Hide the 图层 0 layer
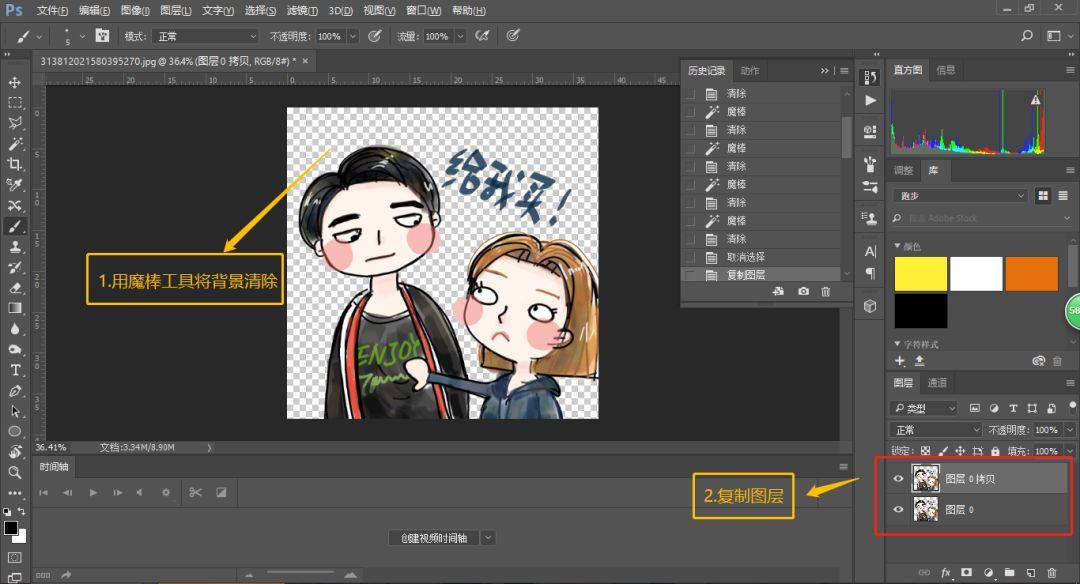1080x584 pixels. point(898,510)
